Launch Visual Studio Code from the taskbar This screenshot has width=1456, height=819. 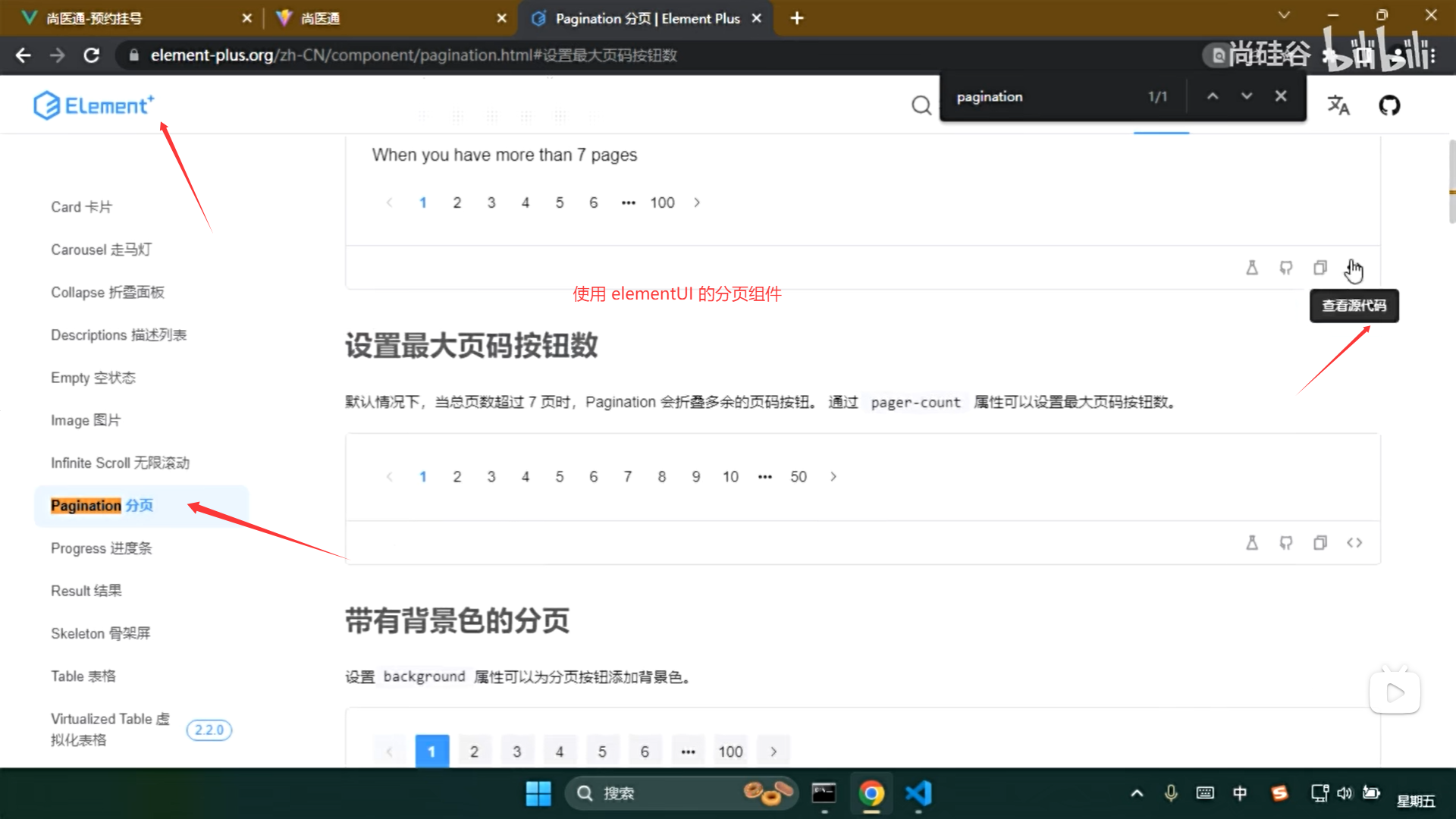918,793
